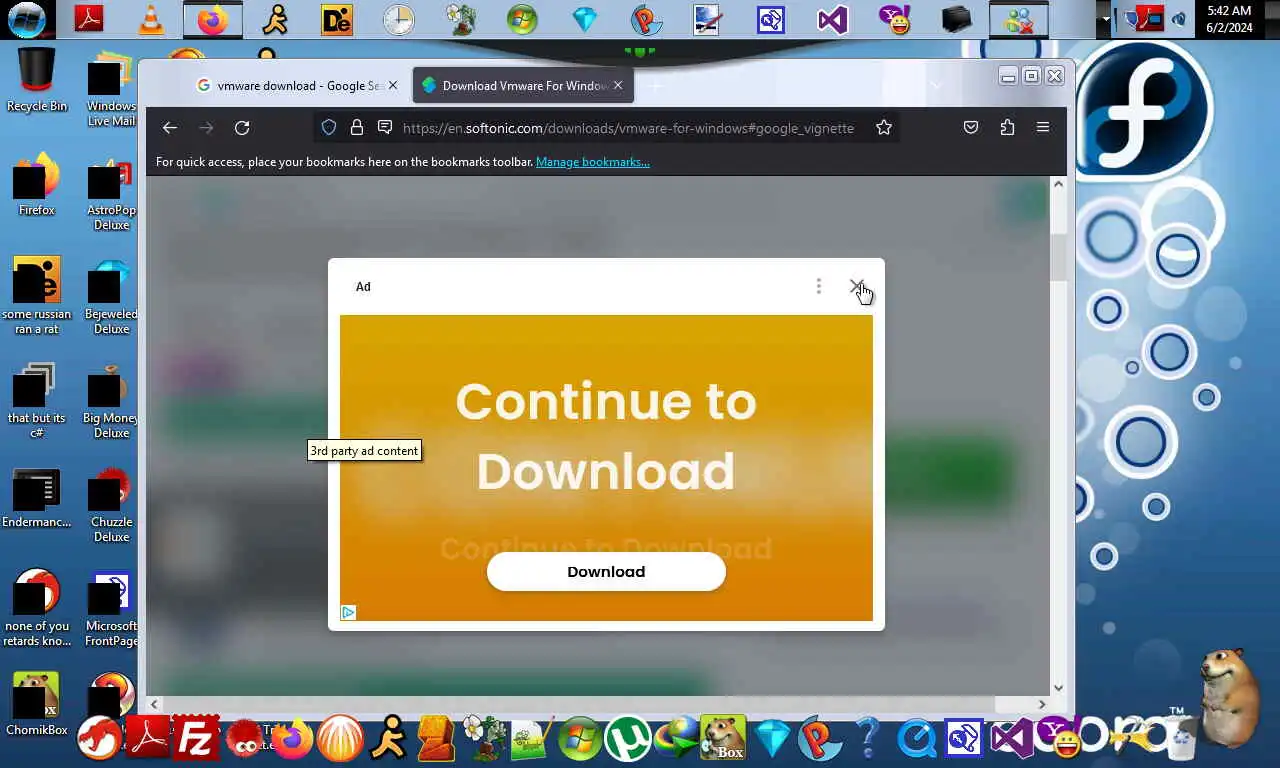Close the ad popup with the X

(856, 287)
